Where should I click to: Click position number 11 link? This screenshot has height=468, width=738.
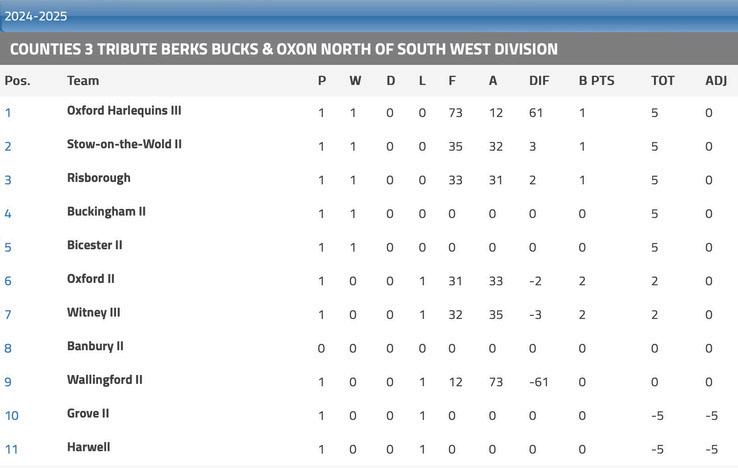tap(11, 449)
